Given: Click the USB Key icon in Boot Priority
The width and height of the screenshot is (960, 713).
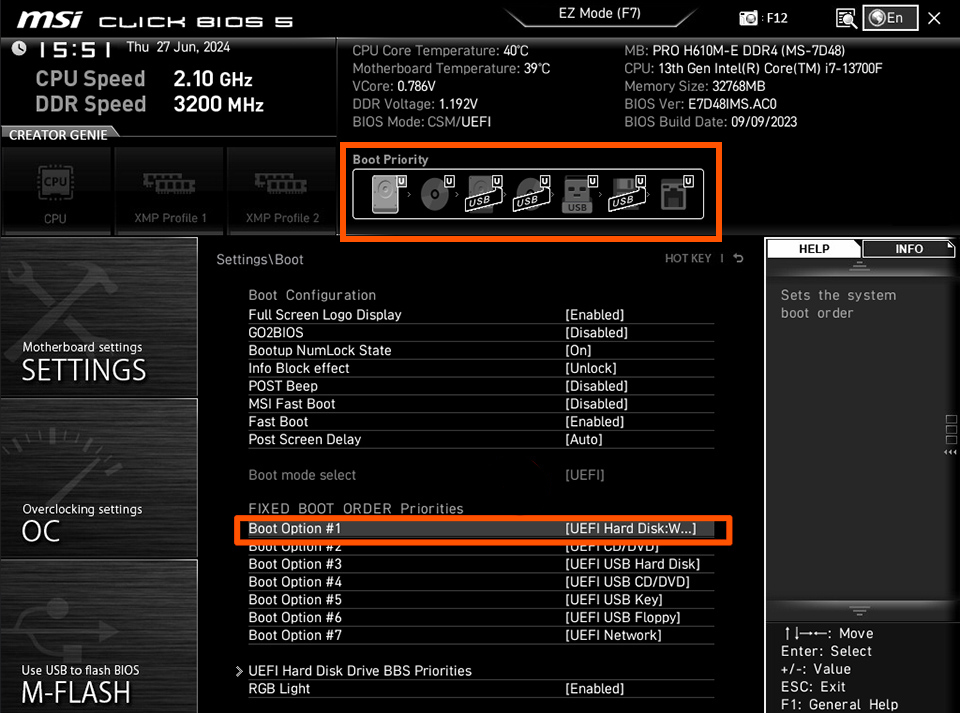Looking at the screenshot, I should pos(577,194).
